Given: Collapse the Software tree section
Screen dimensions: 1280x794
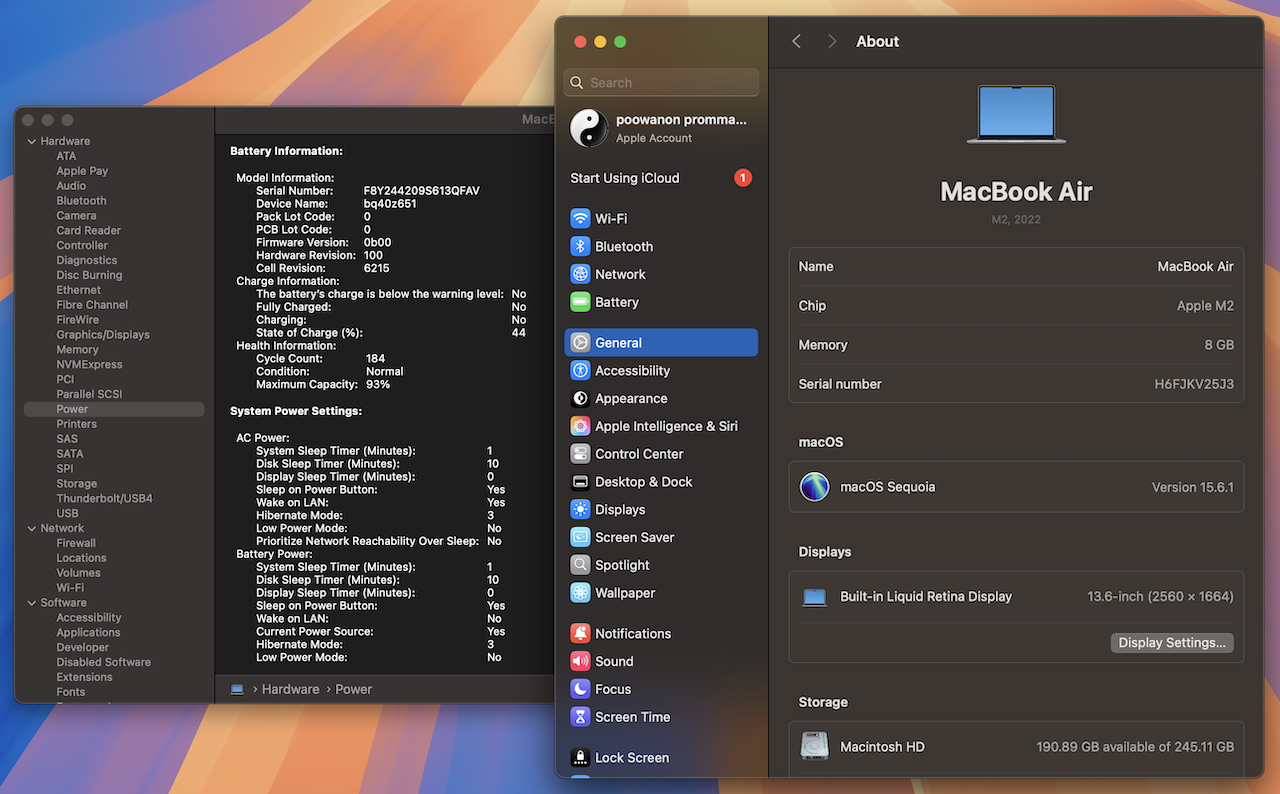Looking at the screenshot, I should (x=31, y=603).
